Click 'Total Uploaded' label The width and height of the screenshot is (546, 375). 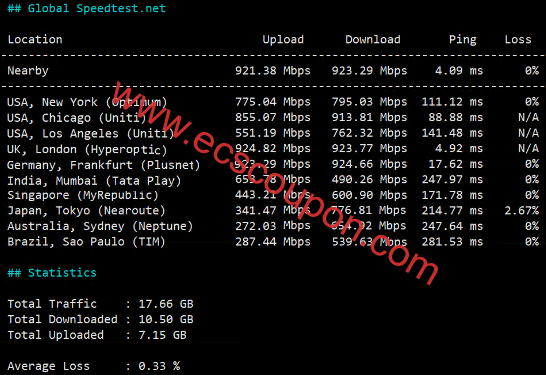[55, 335]
